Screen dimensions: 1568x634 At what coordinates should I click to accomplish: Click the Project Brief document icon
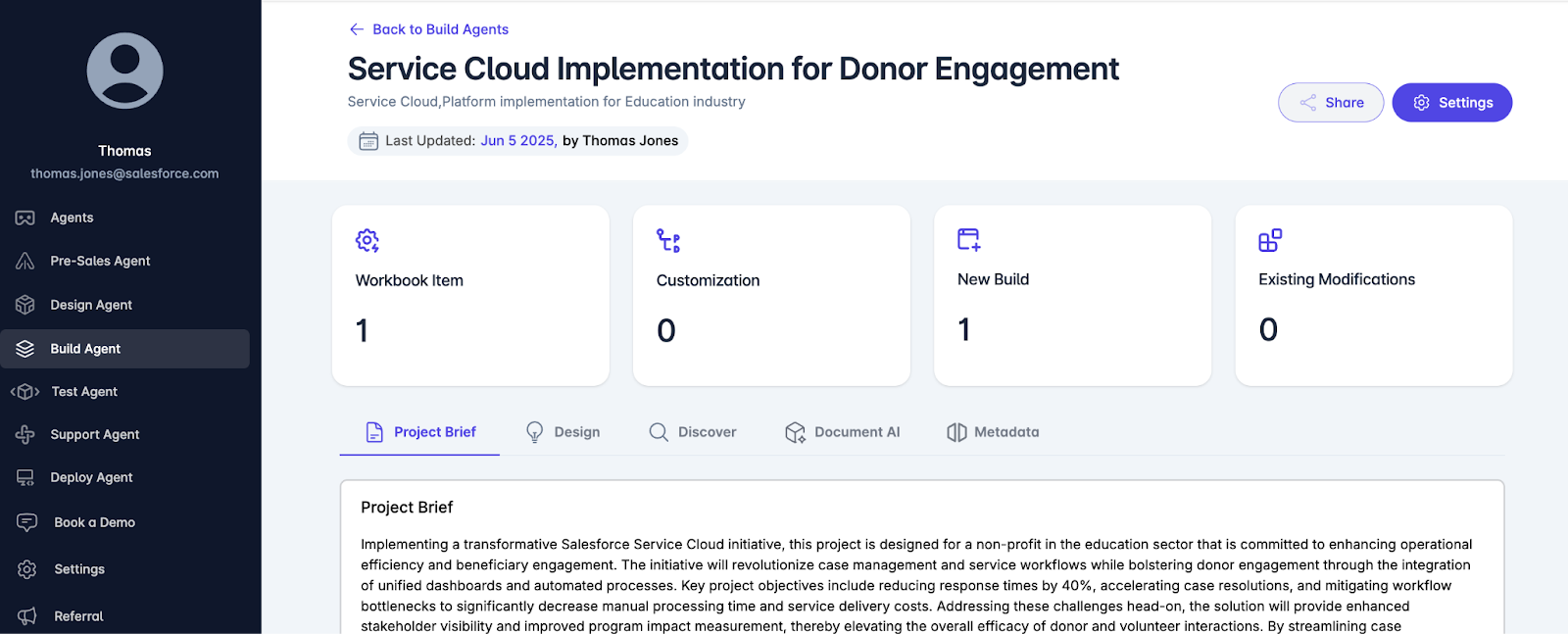[x=374, y=432]
